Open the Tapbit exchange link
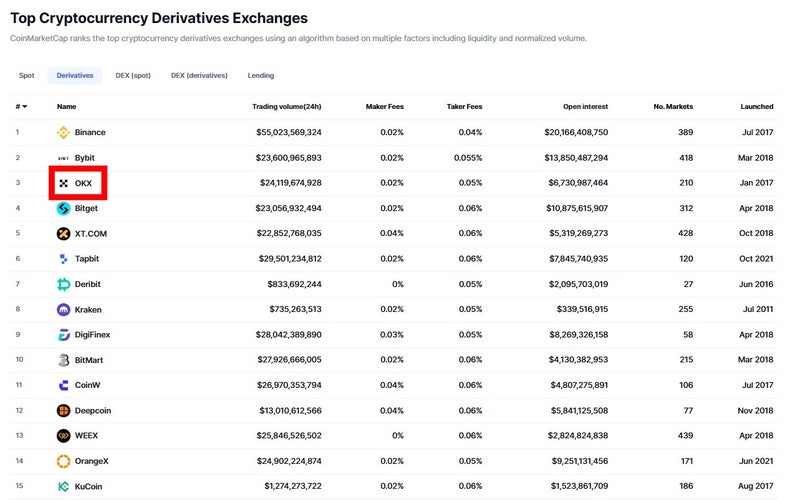 click(87, 259)
